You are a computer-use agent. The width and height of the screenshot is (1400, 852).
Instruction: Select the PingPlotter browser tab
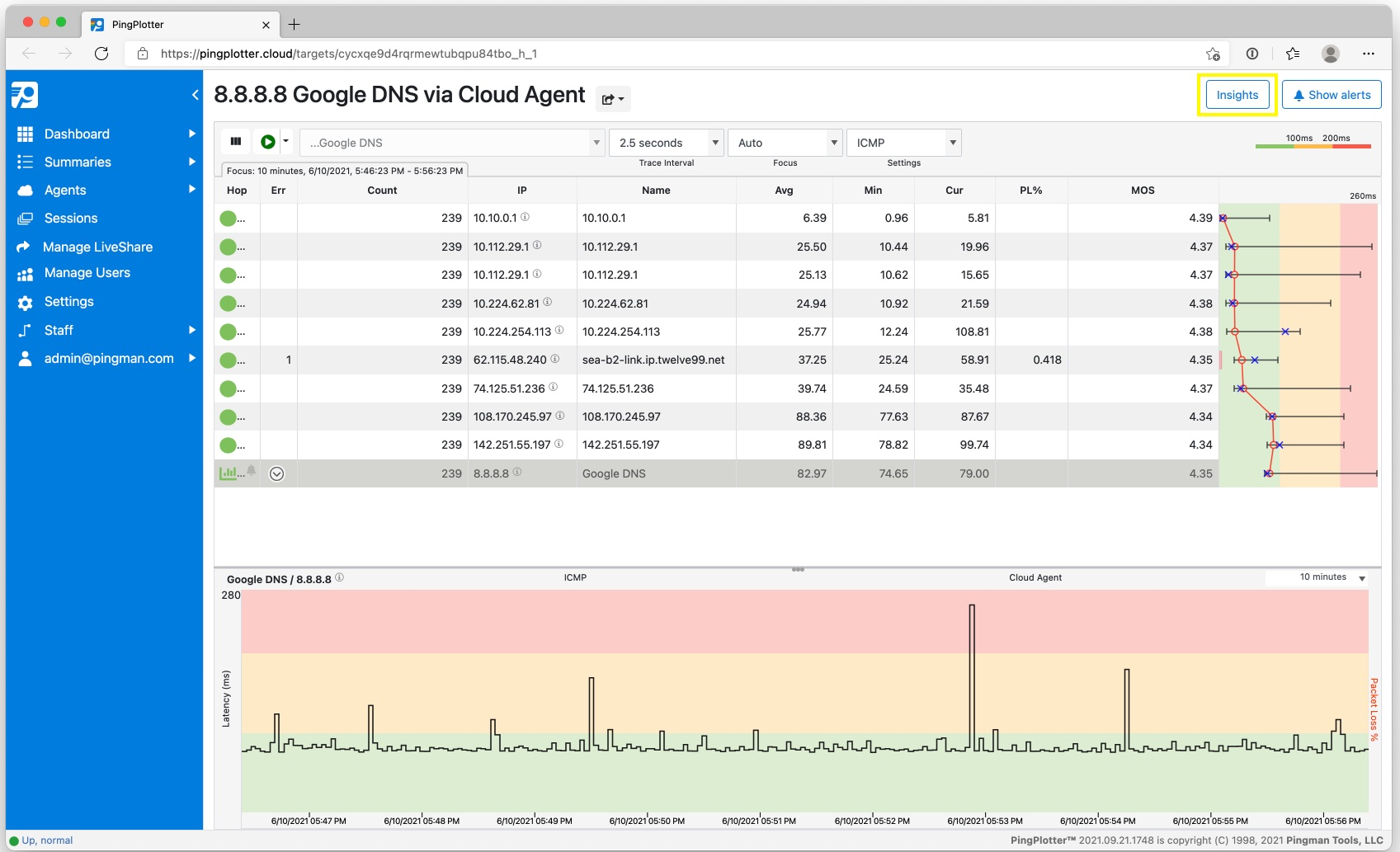(180, 25)
